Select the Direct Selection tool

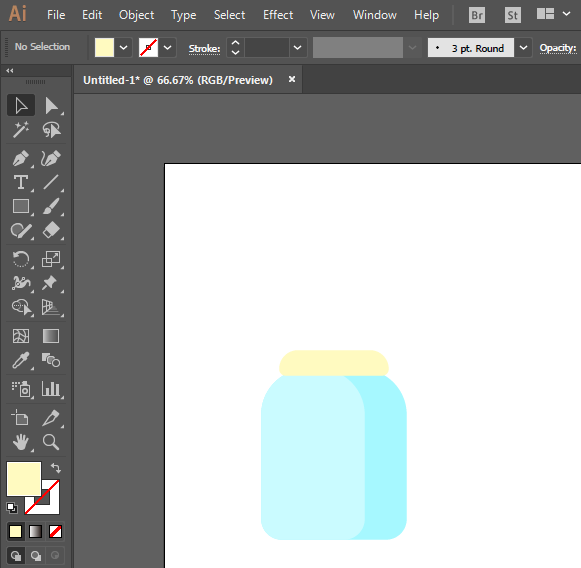51,106
